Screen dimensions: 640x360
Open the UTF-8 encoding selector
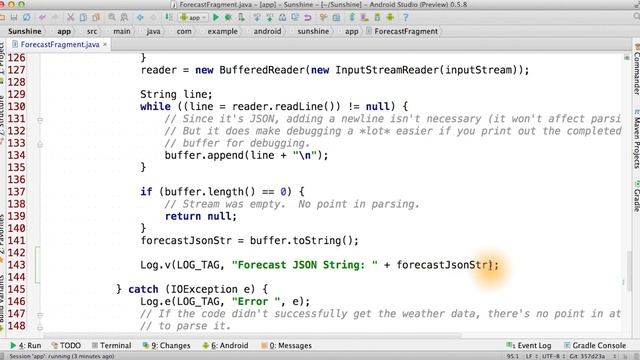click(553, 356)
